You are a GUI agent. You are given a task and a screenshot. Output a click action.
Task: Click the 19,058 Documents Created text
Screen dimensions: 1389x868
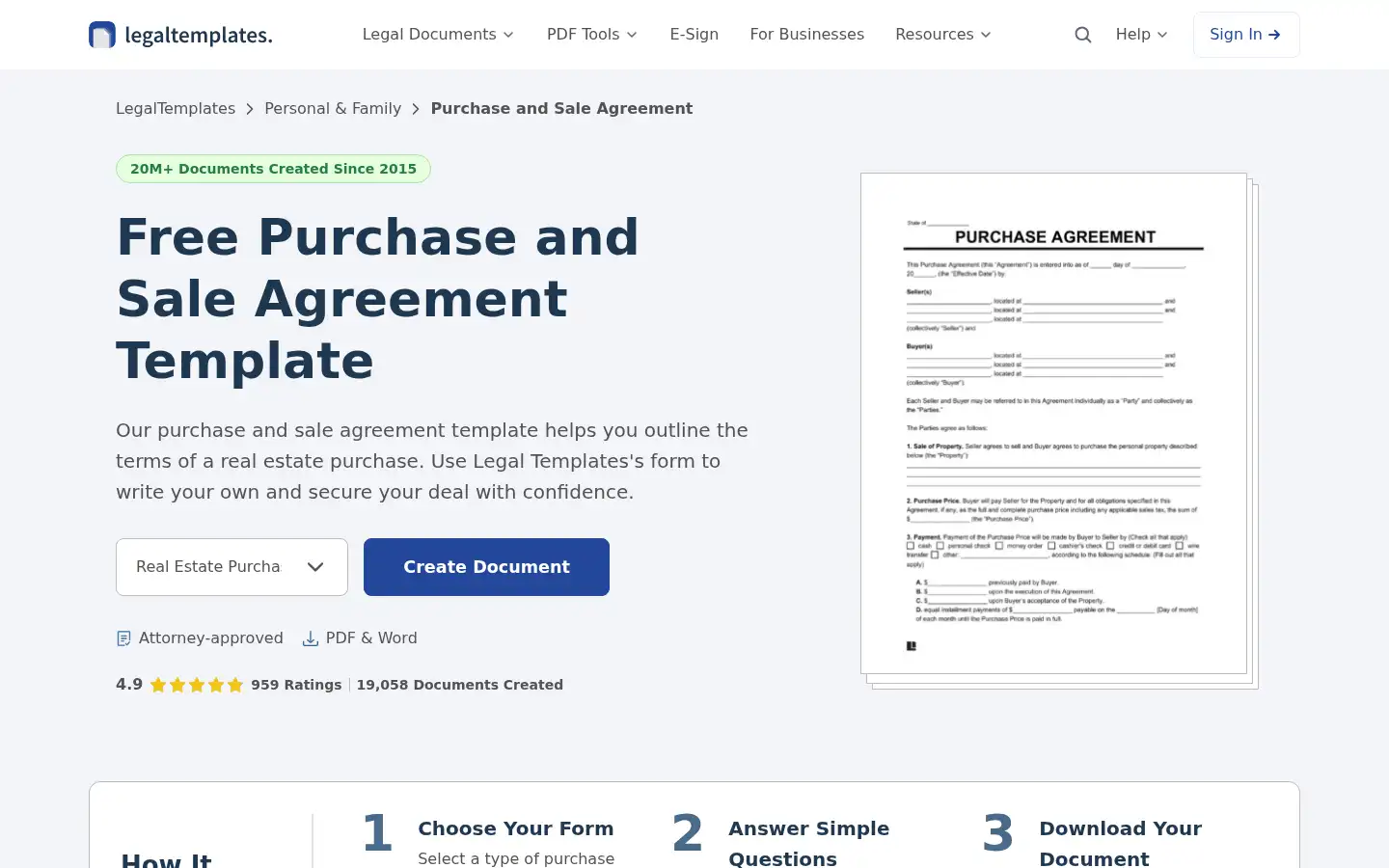click(460, 685)
